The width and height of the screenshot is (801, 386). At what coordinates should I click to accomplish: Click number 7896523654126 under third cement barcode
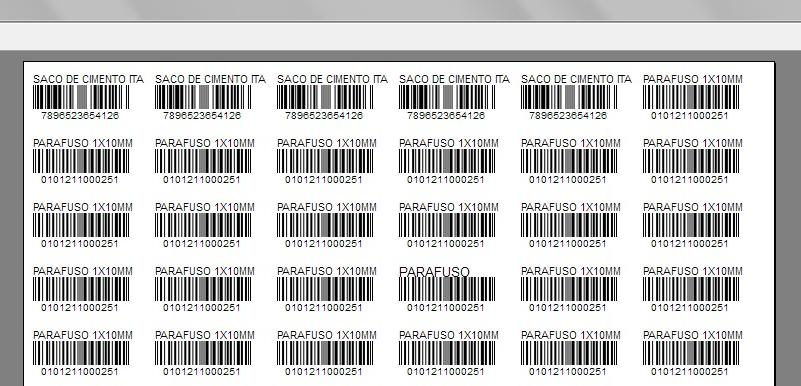pos(324,116)
